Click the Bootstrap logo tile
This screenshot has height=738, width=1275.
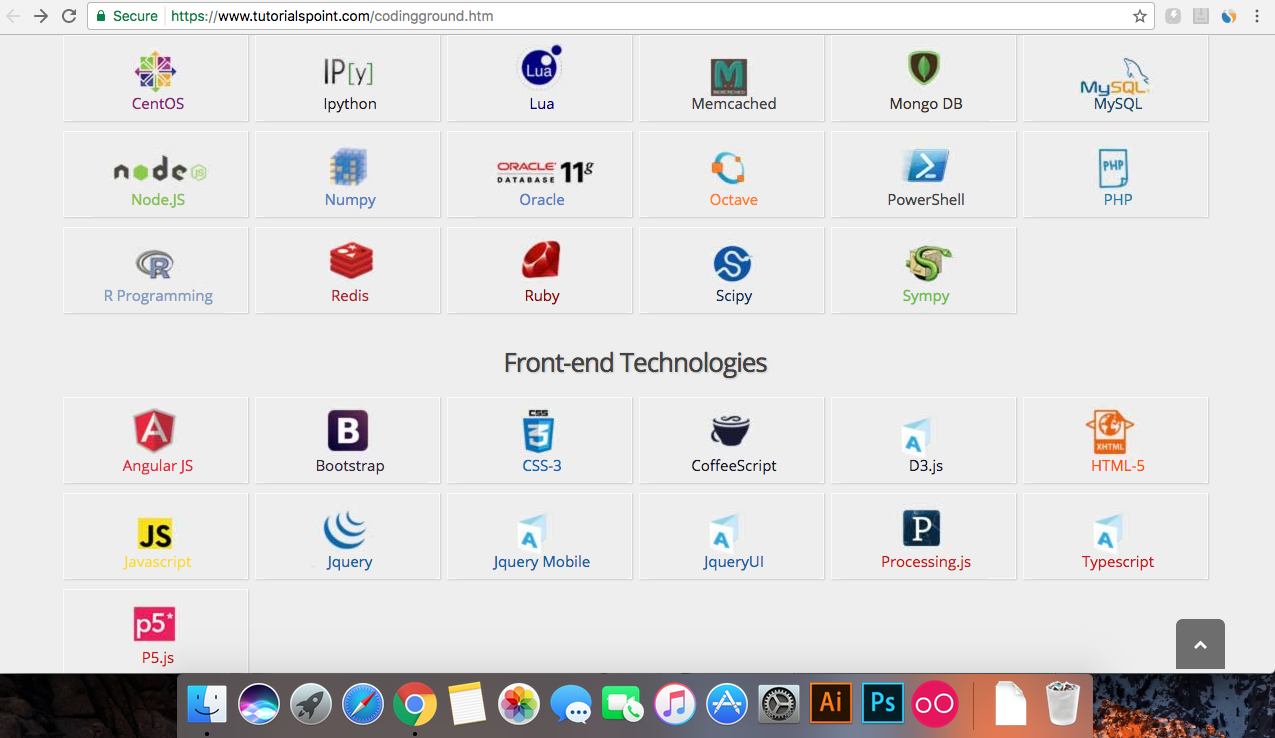pos(348,431)
